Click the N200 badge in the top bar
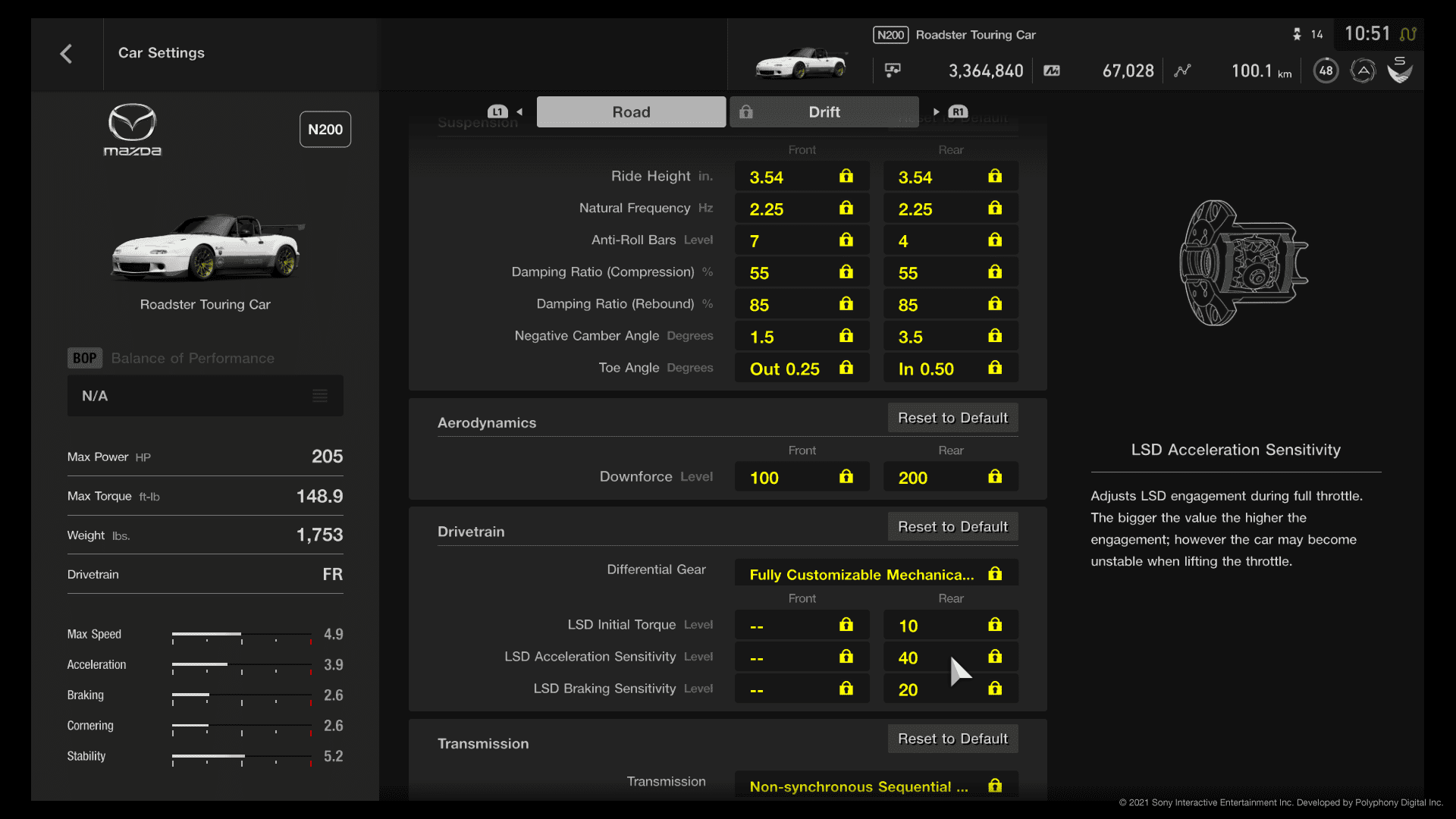The image size is (1456, 819). (x=890, y=35)
